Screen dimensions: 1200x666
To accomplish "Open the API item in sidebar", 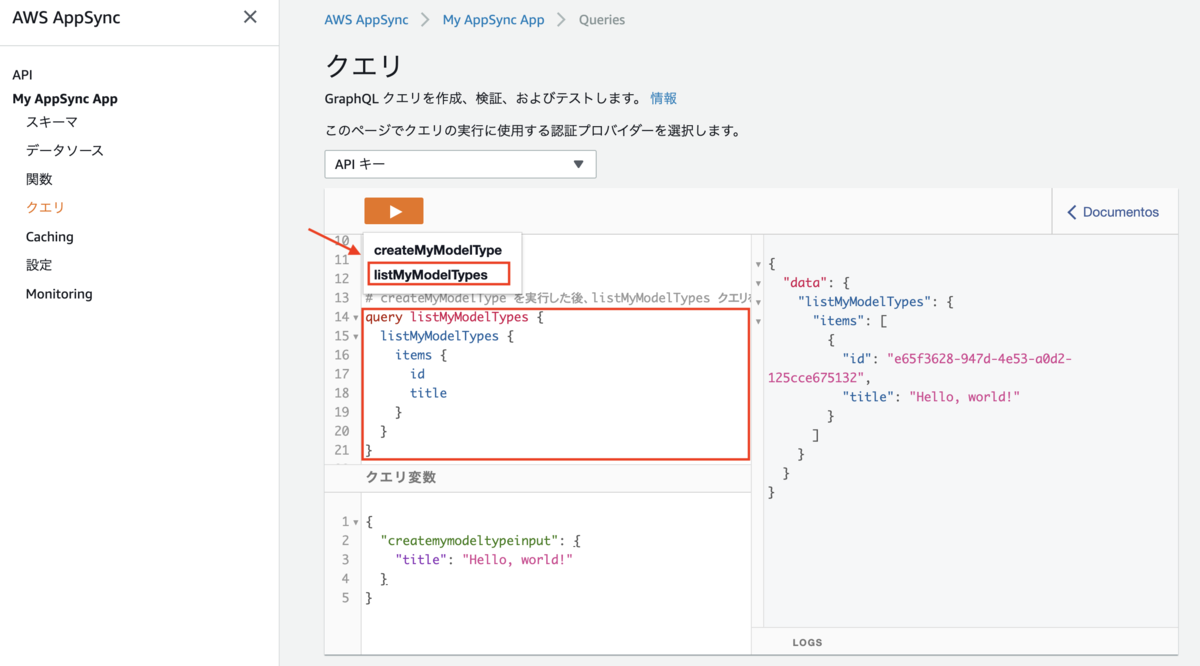I will click(x=22, y=75).
